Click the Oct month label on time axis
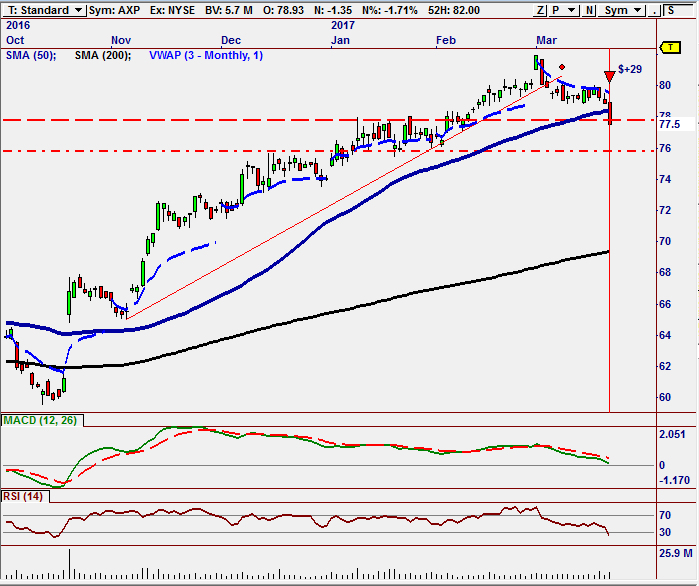The height and width of the screenshot is (586, 699). tap(15, 41)
